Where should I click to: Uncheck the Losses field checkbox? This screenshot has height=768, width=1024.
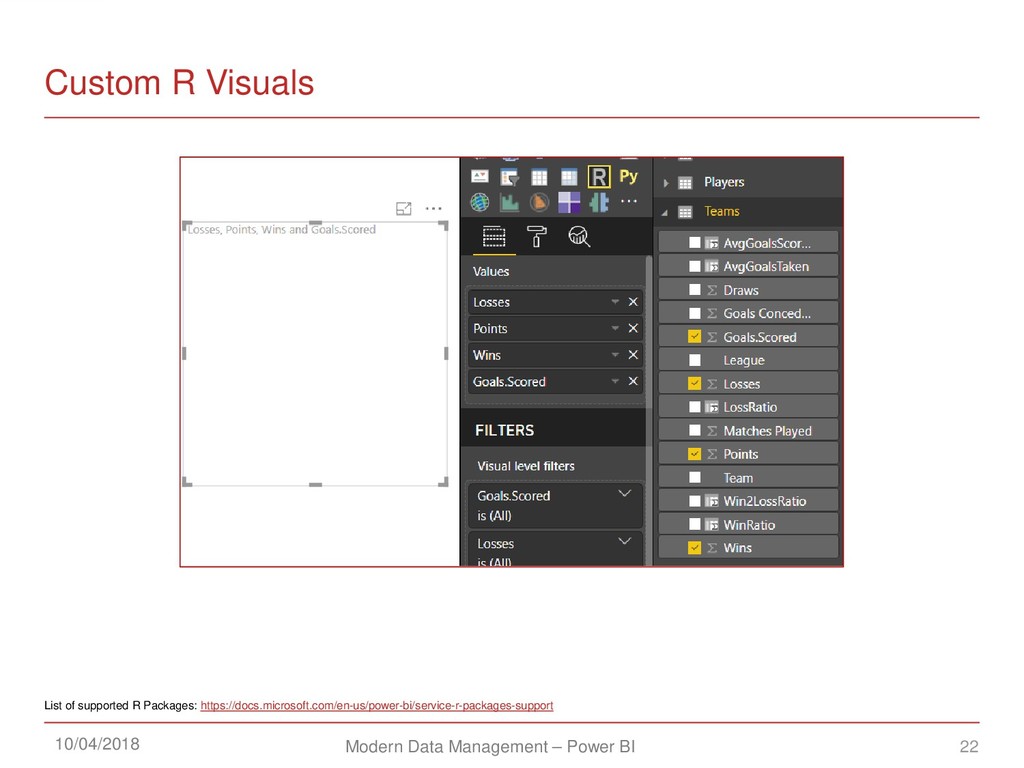695,383
